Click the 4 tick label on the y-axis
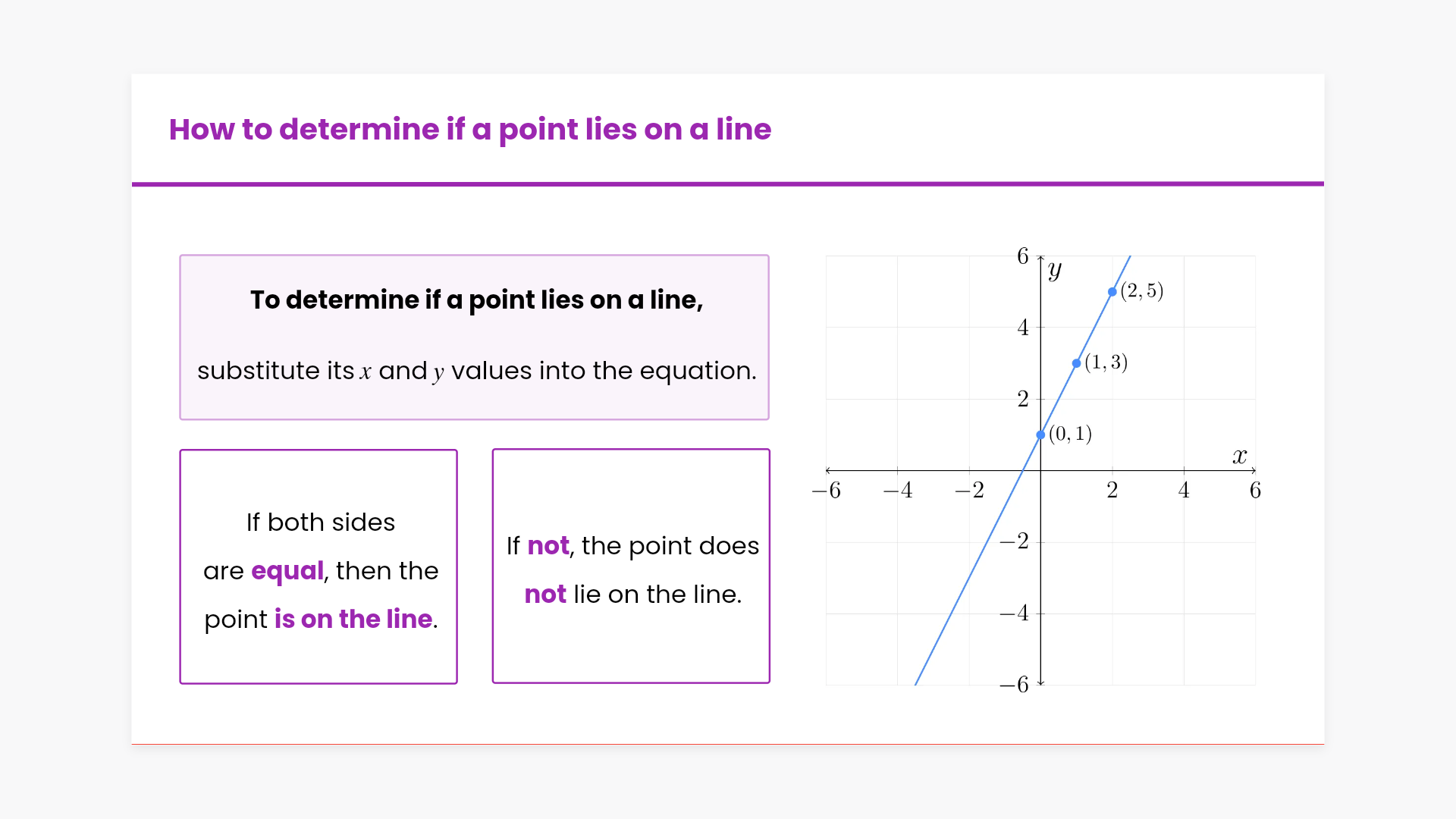 (1023, 328)
